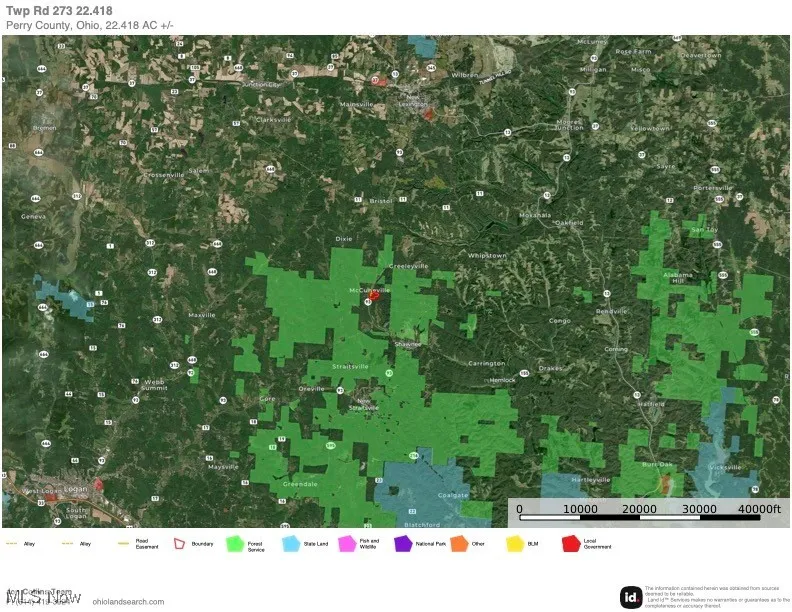
Task: Click the red parcel marker near McCuneville
Action: pyautogui.click(x=374, y=295)
